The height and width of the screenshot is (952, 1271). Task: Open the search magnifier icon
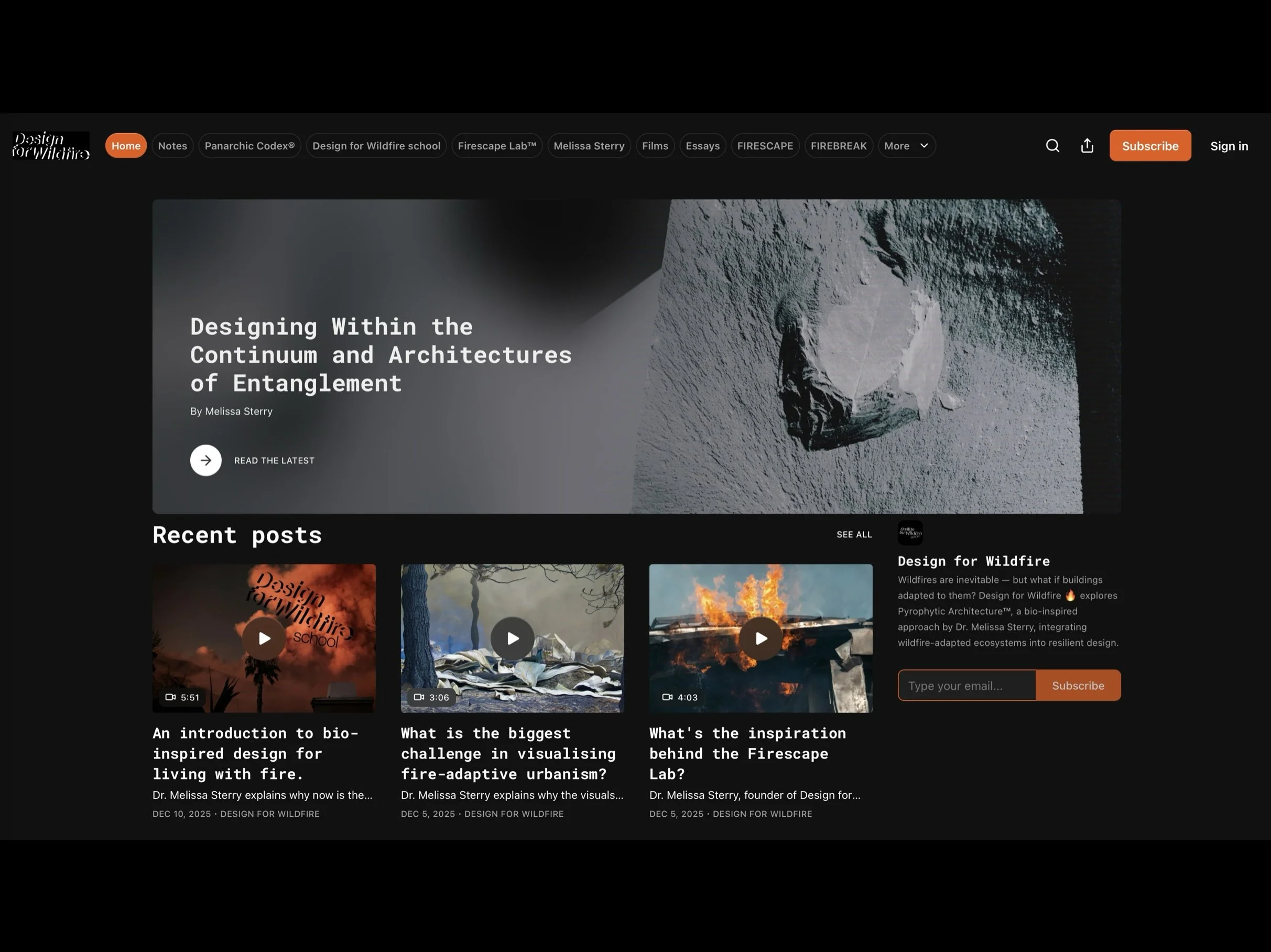pyautogui.click(x=1052, y=145)
